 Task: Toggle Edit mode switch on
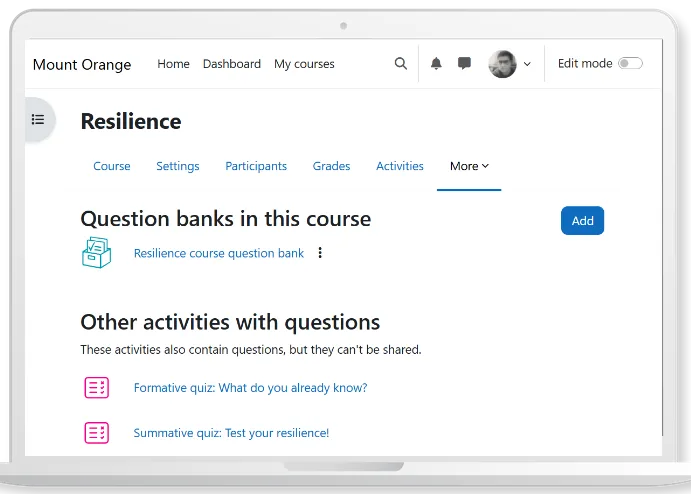[x=629, y=64]
